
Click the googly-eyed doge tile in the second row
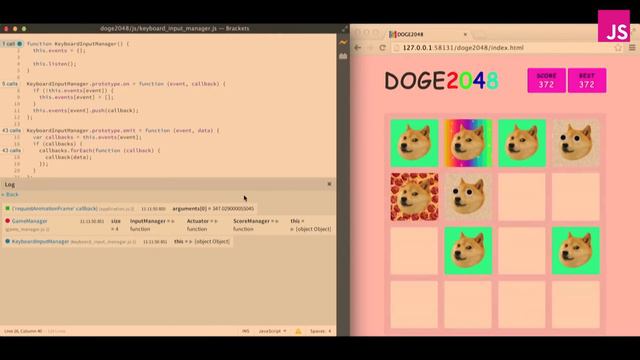468,197
